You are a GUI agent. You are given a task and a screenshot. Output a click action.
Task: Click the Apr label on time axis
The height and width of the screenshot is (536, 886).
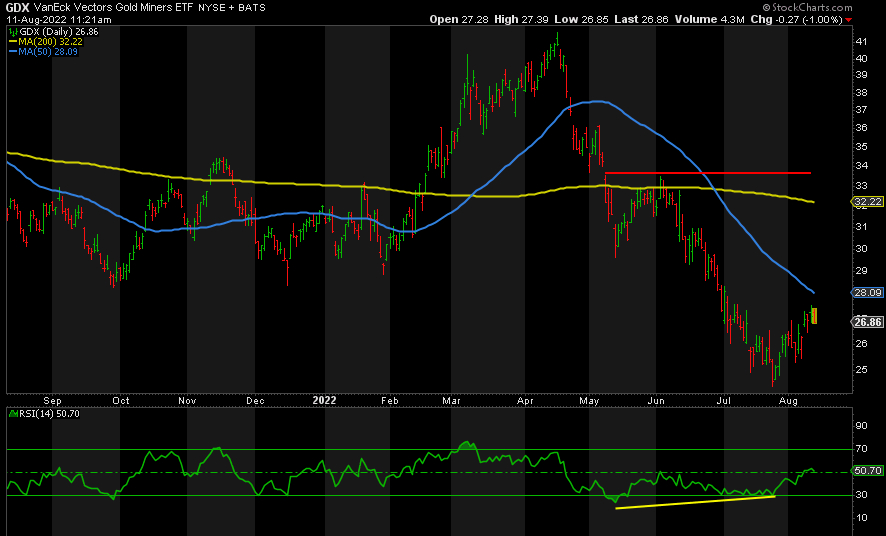(525, 400)
